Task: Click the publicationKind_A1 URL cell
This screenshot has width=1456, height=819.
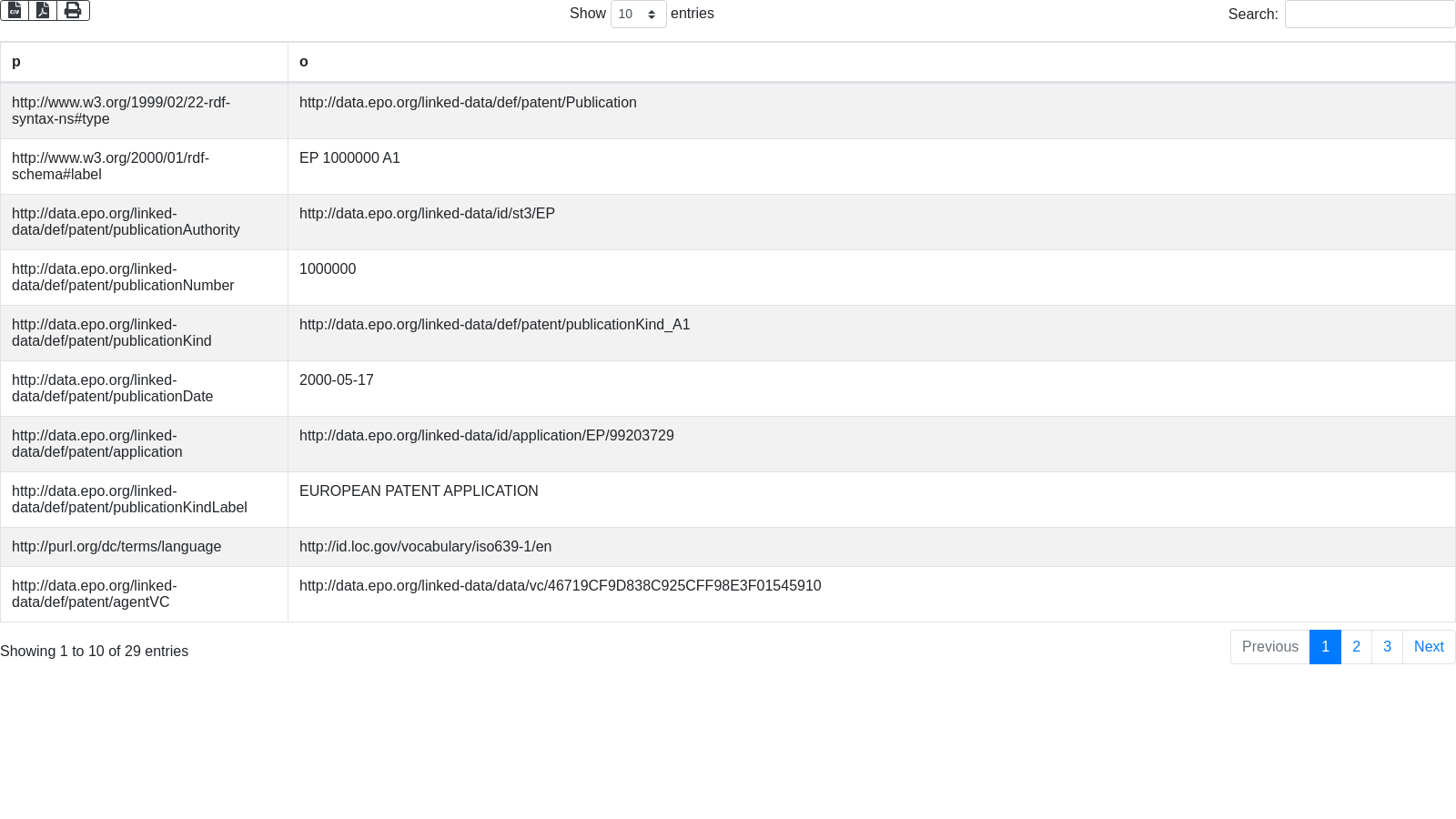Action: 494,325
